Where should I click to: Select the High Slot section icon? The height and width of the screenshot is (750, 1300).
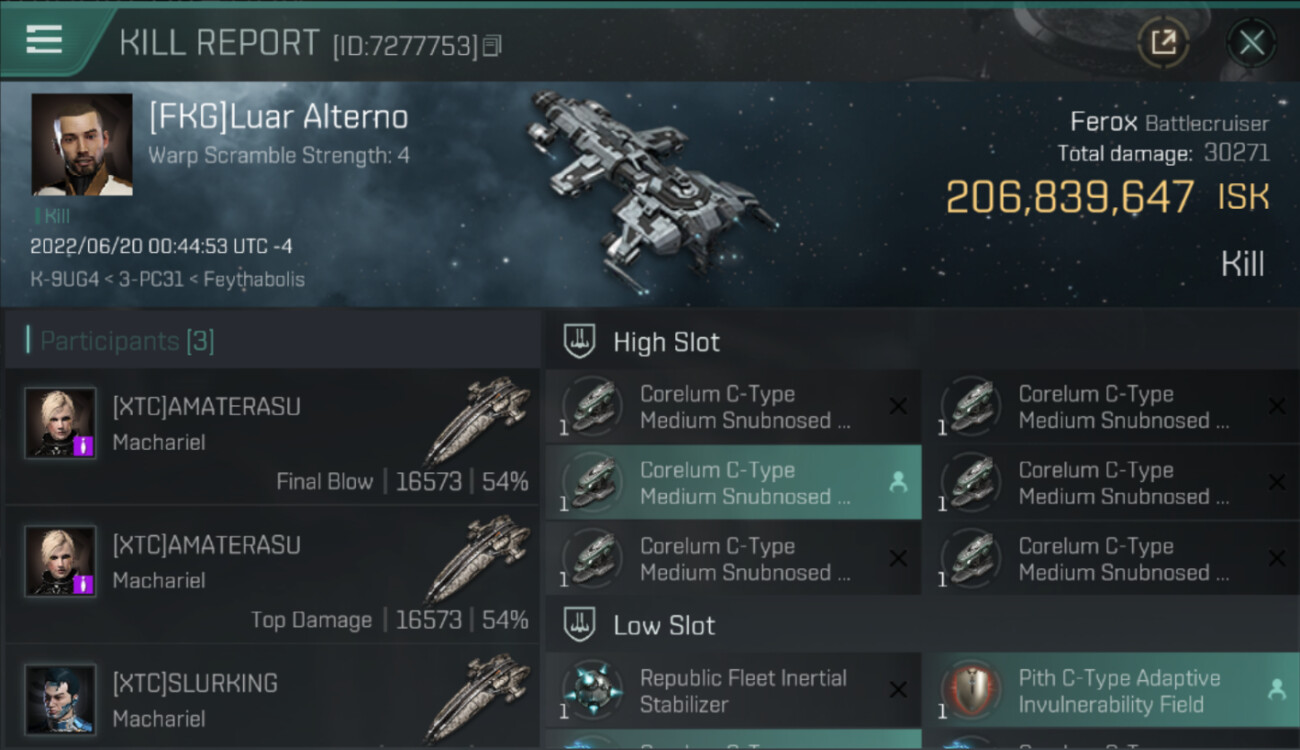point(580,342)
